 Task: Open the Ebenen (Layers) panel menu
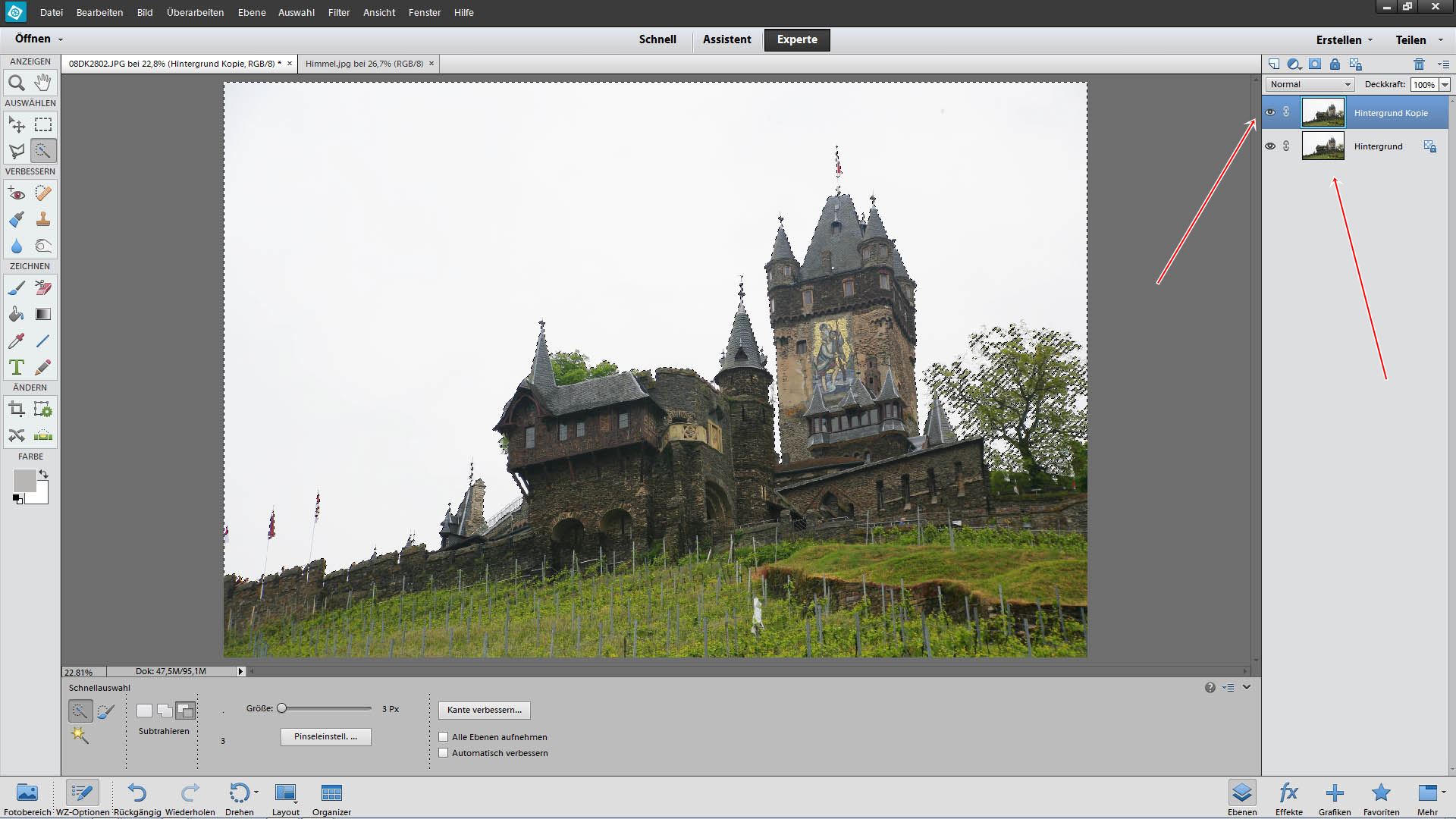[1443, 63]
